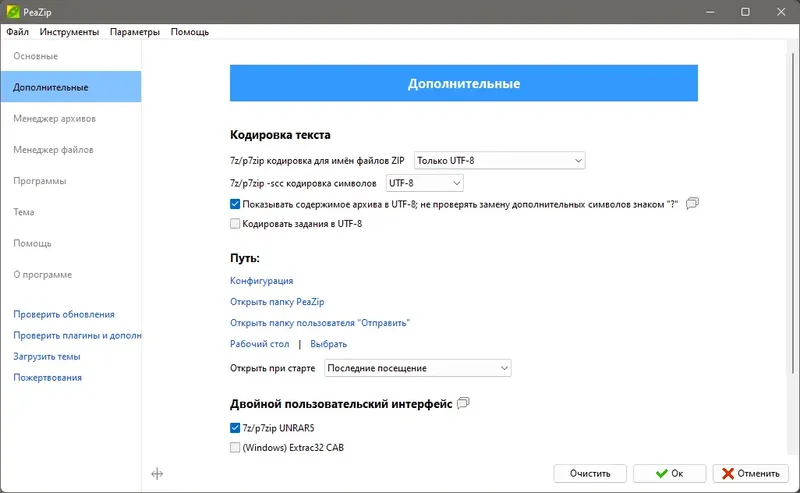Click the Проверить обновления link
The width and height of the screenshot is (800, 493).
[x=64, y=314]
